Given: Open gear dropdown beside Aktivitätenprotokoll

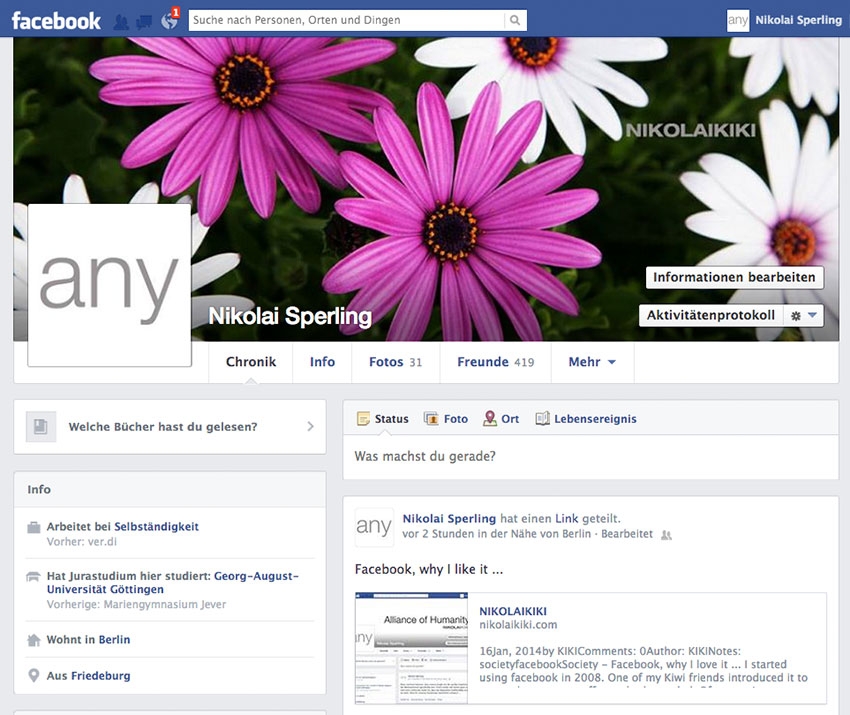Looking at the screenshot, I should click(x=803, y=315).
